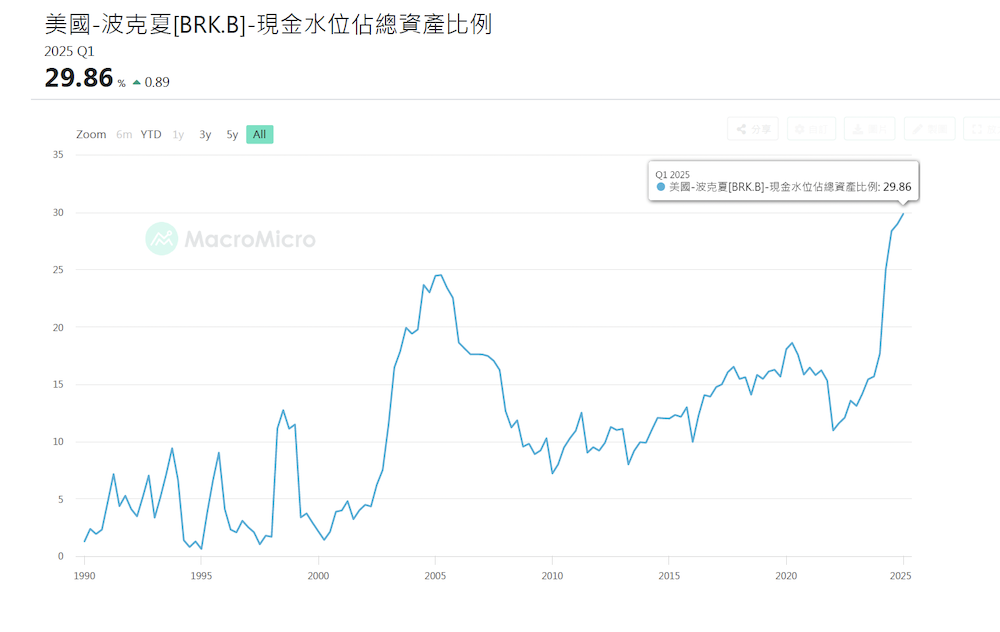
Task: Click the 1995 x-axis label
Action: [201, 576]
